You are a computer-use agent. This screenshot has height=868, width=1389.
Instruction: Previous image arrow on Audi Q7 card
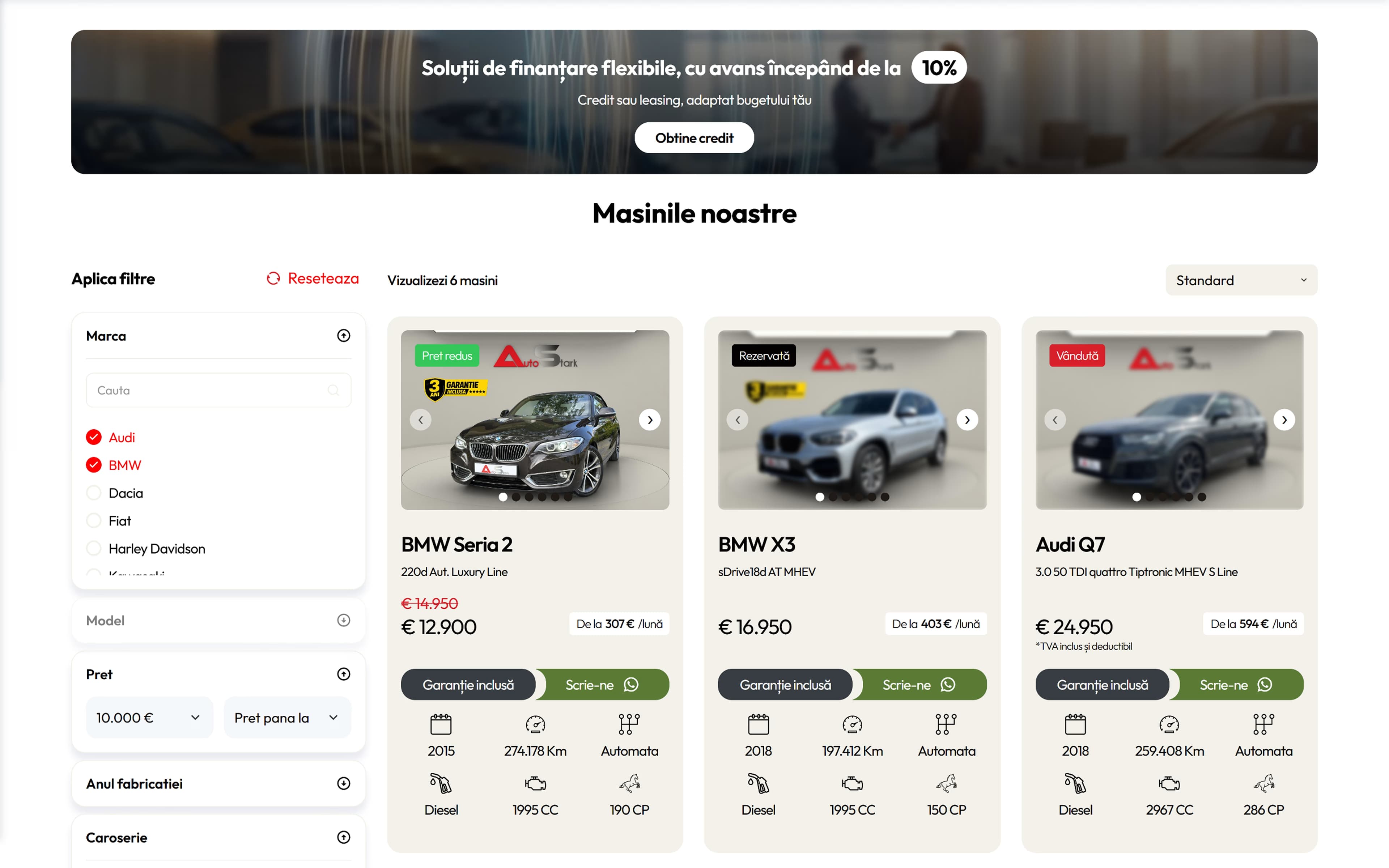[x=1055, y=420]
